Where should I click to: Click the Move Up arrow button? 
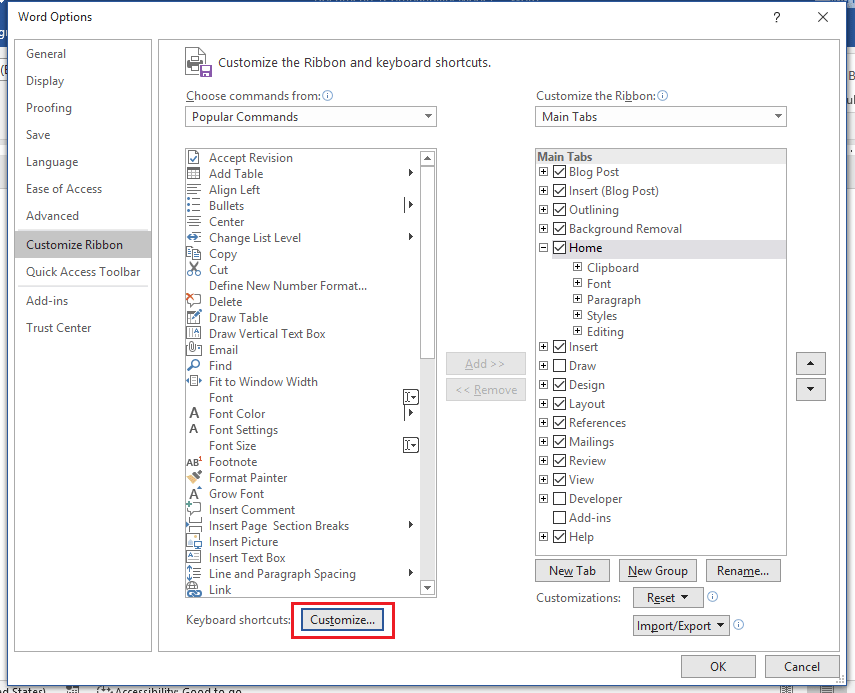point(810,364)
